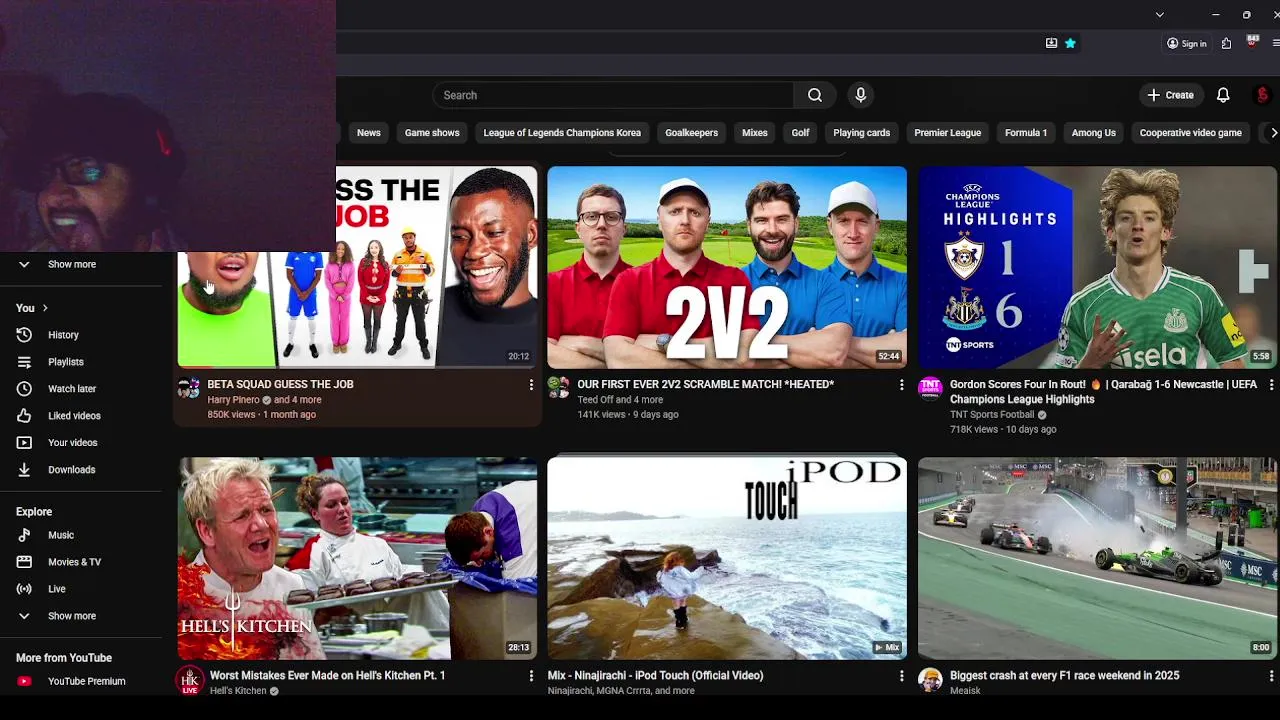The width and height of the screenshot is (1280, 720).
Task: Open the browser hamburger menu
Action: coord(1276,43)
